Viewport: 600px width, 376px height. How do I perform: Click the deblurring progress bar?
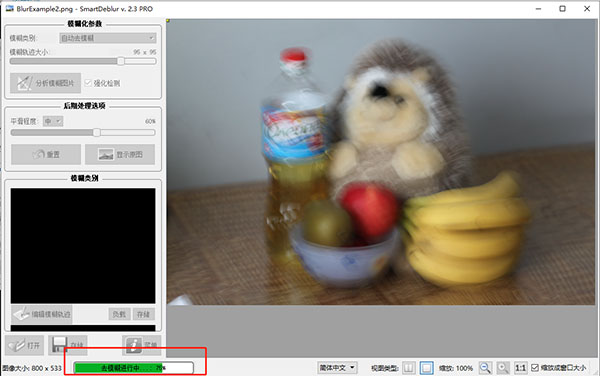(x=134, y=368)
